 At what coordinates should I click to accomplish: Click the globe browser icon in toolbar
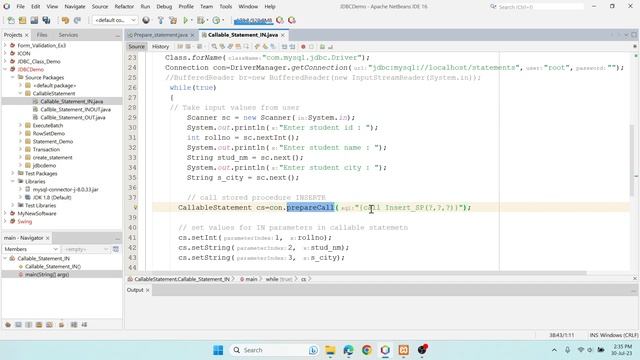click(x=146, y=20)
